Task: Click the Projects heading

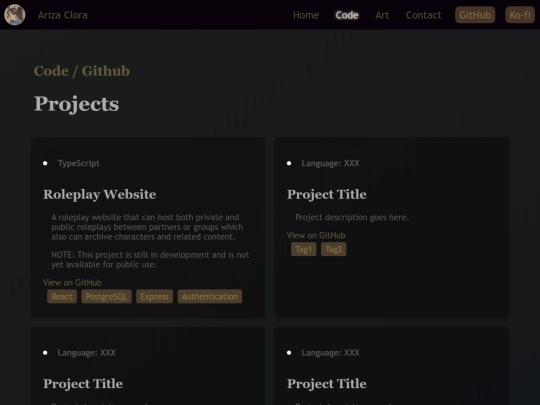Action: (x=76, y=104)
